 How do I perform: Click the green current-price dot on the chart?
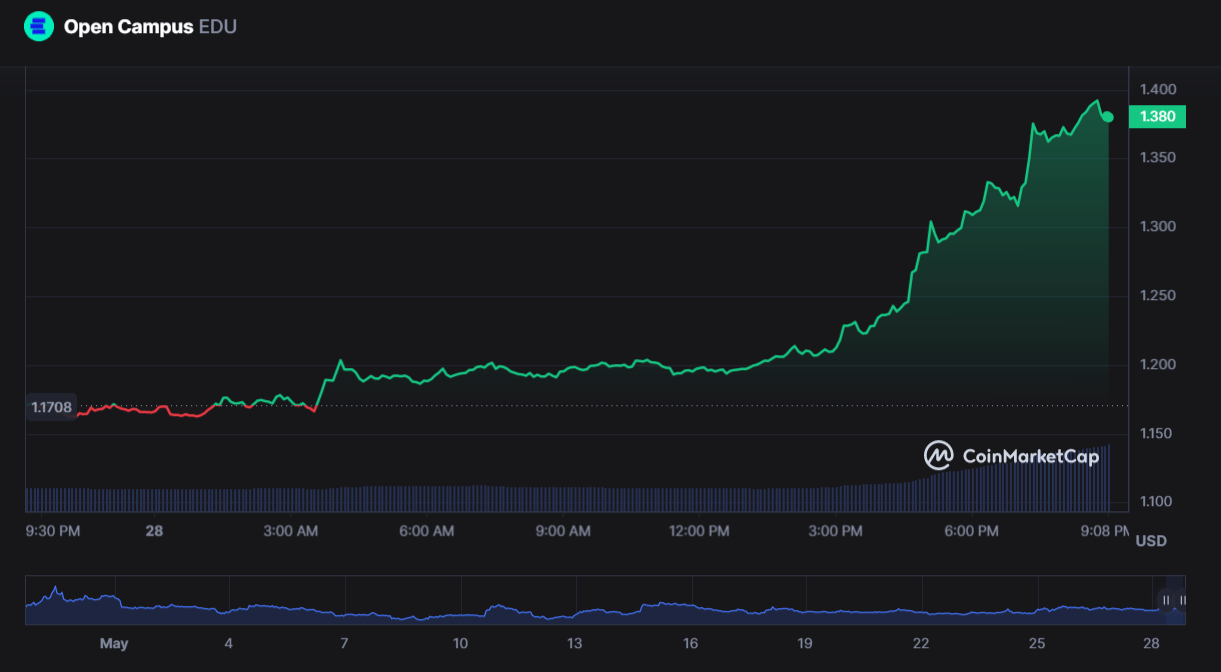pyautogui.click(x=1107, y=117)
